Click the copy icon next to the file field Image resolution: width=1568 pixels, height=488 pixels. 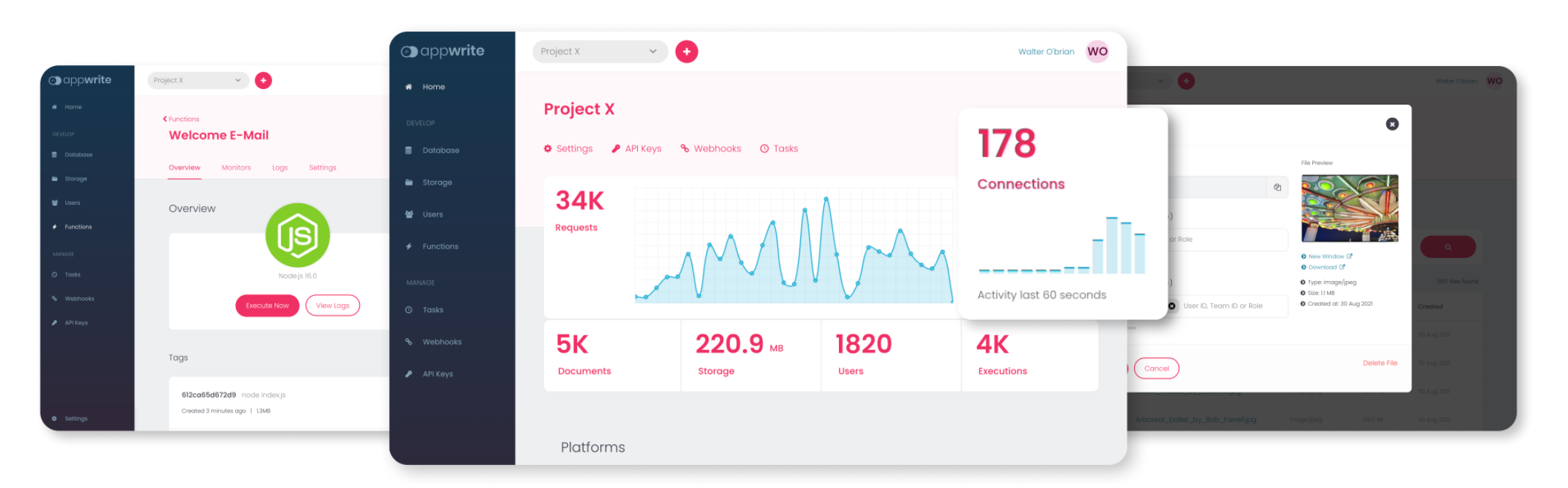coord(1277,188)
